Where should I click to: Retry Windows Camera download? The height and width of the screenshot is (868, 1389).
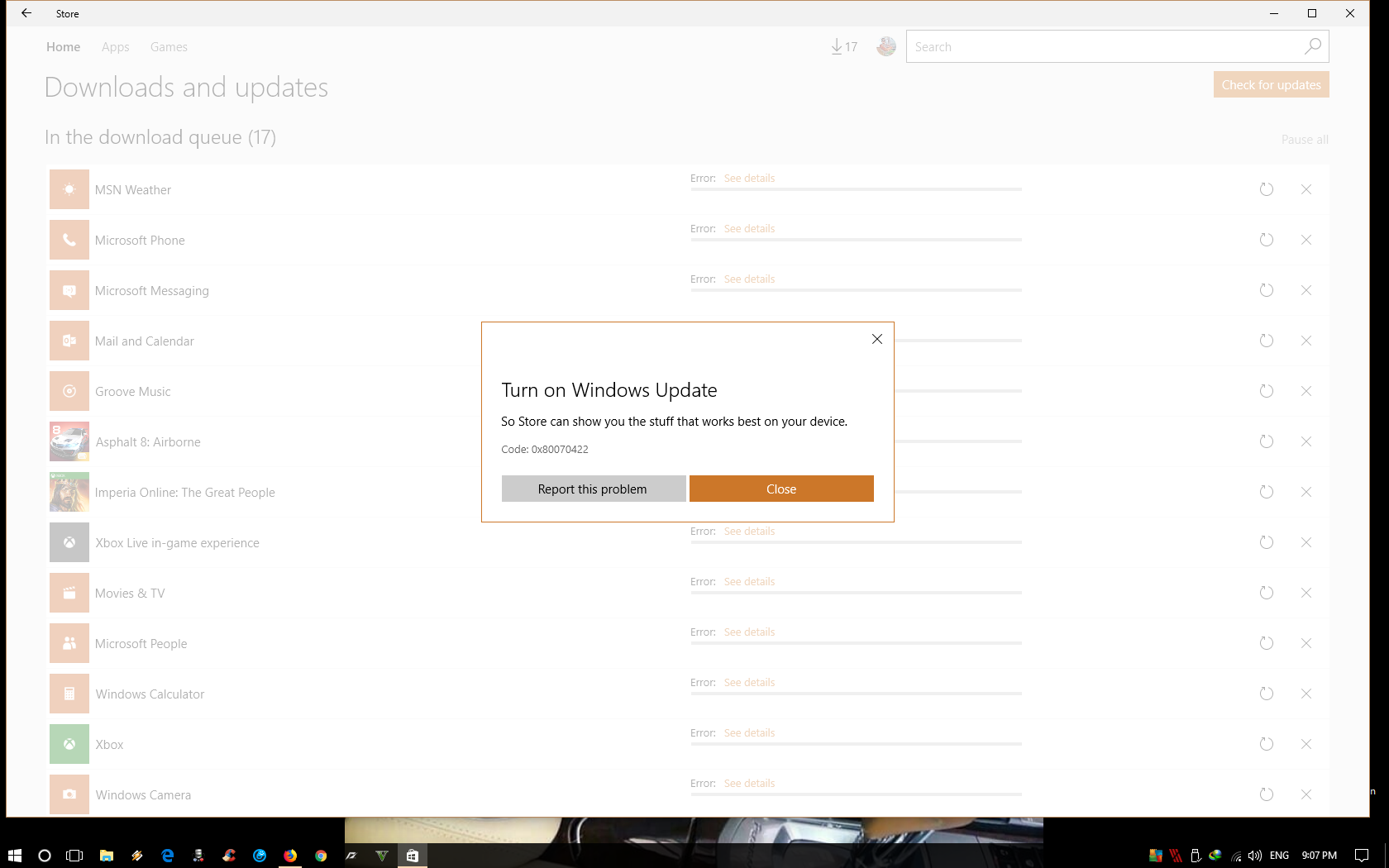1266,794
